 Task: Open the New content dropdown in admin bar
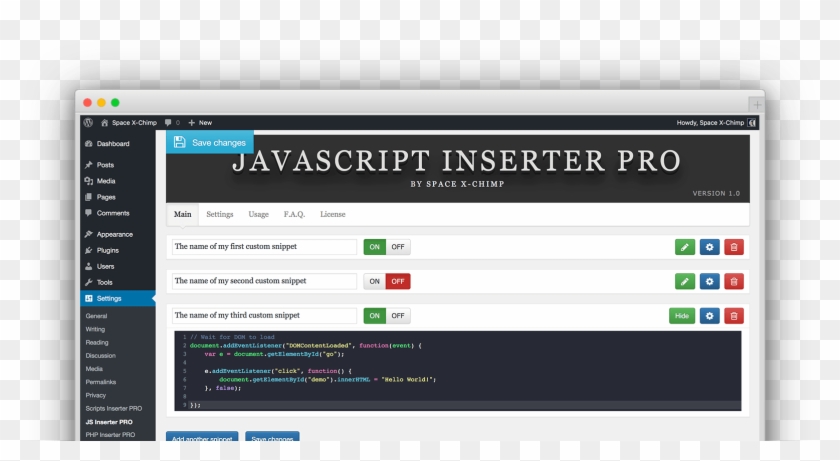[200, 123]
